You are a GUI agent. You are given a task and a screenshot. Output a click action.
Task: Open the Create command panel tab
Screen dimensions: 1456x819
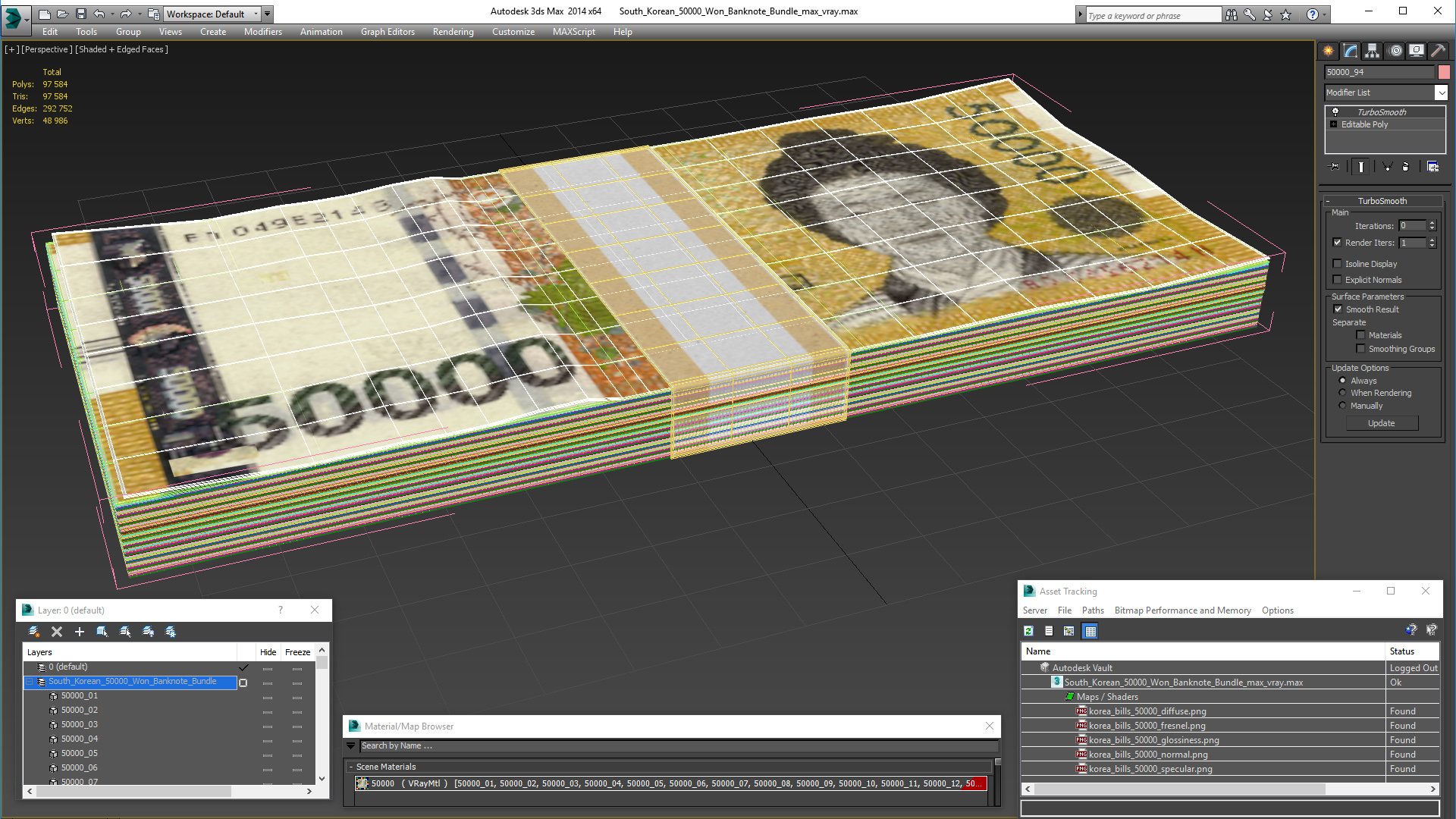[x=1329, y=51]
